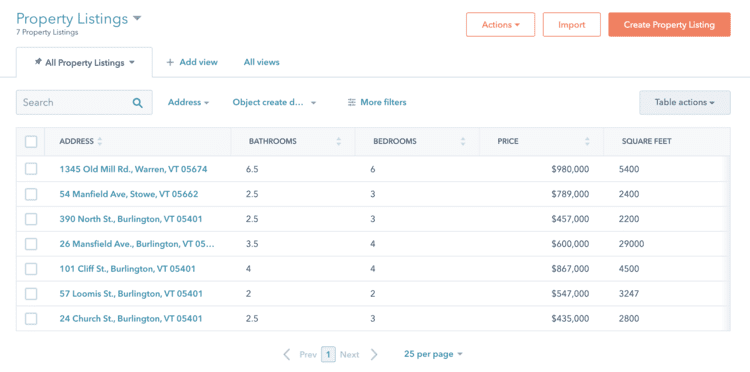Click Add view tab
Viewport: 750px width, 372px height.
[192, 62]
